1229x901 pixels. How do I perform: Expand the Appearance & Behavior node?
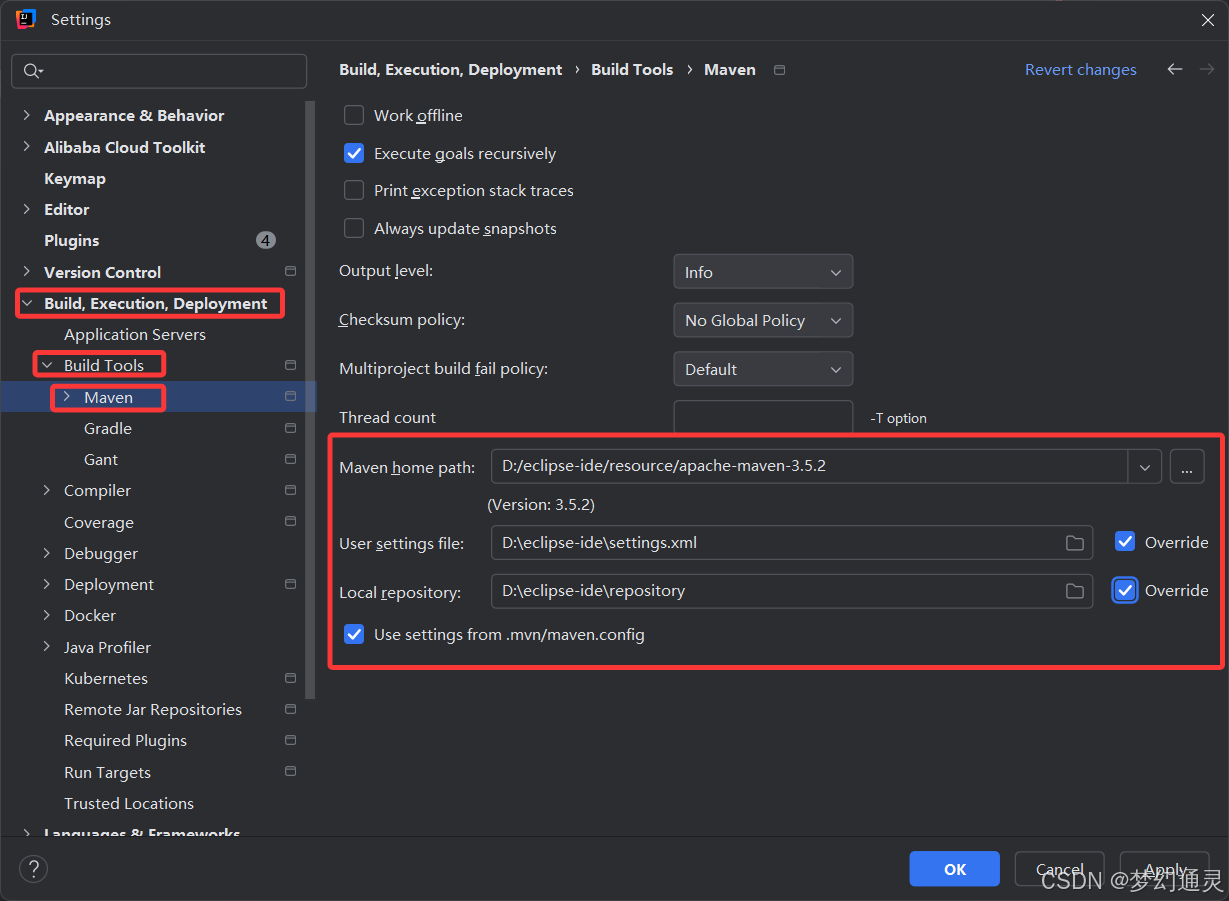pyautogui.click(x=27, y=115)
